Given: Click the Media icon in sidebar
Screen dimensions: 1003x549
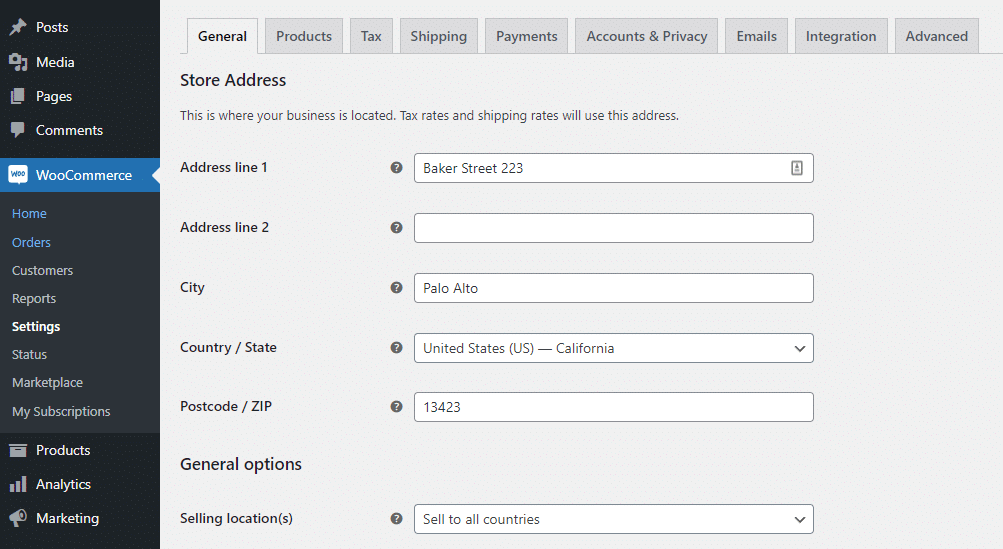Looking at the screenshot, I should pos(18,62).
